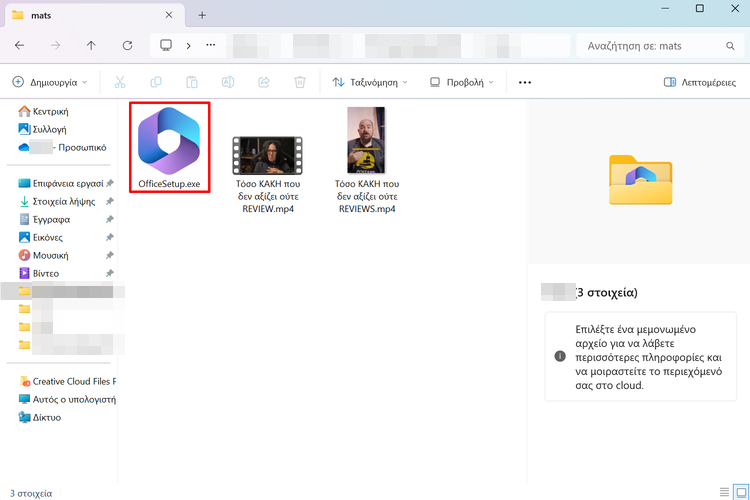Refresh the current folder view

[x=127, y=45]
